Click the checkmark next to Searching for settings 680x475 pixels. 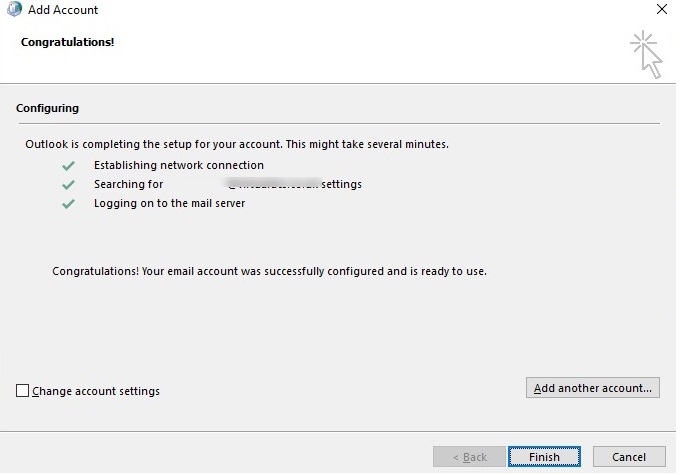tap(68, 184)
